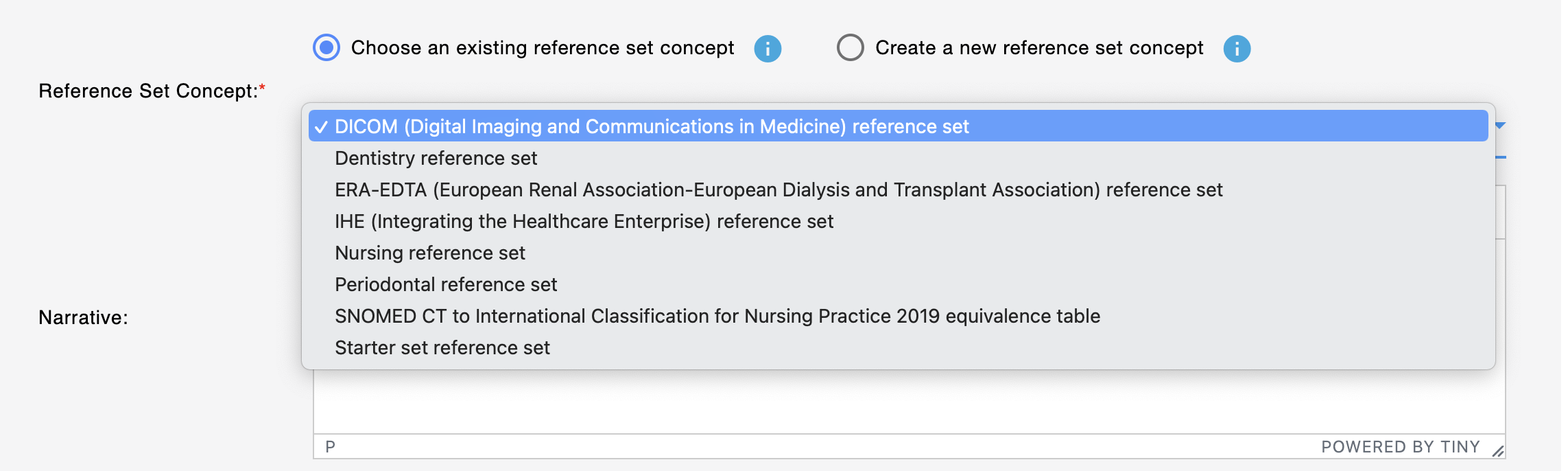Click info icon beside existing reference set option
Viewport: 1568px width, 471px height.
coord(768,49)
